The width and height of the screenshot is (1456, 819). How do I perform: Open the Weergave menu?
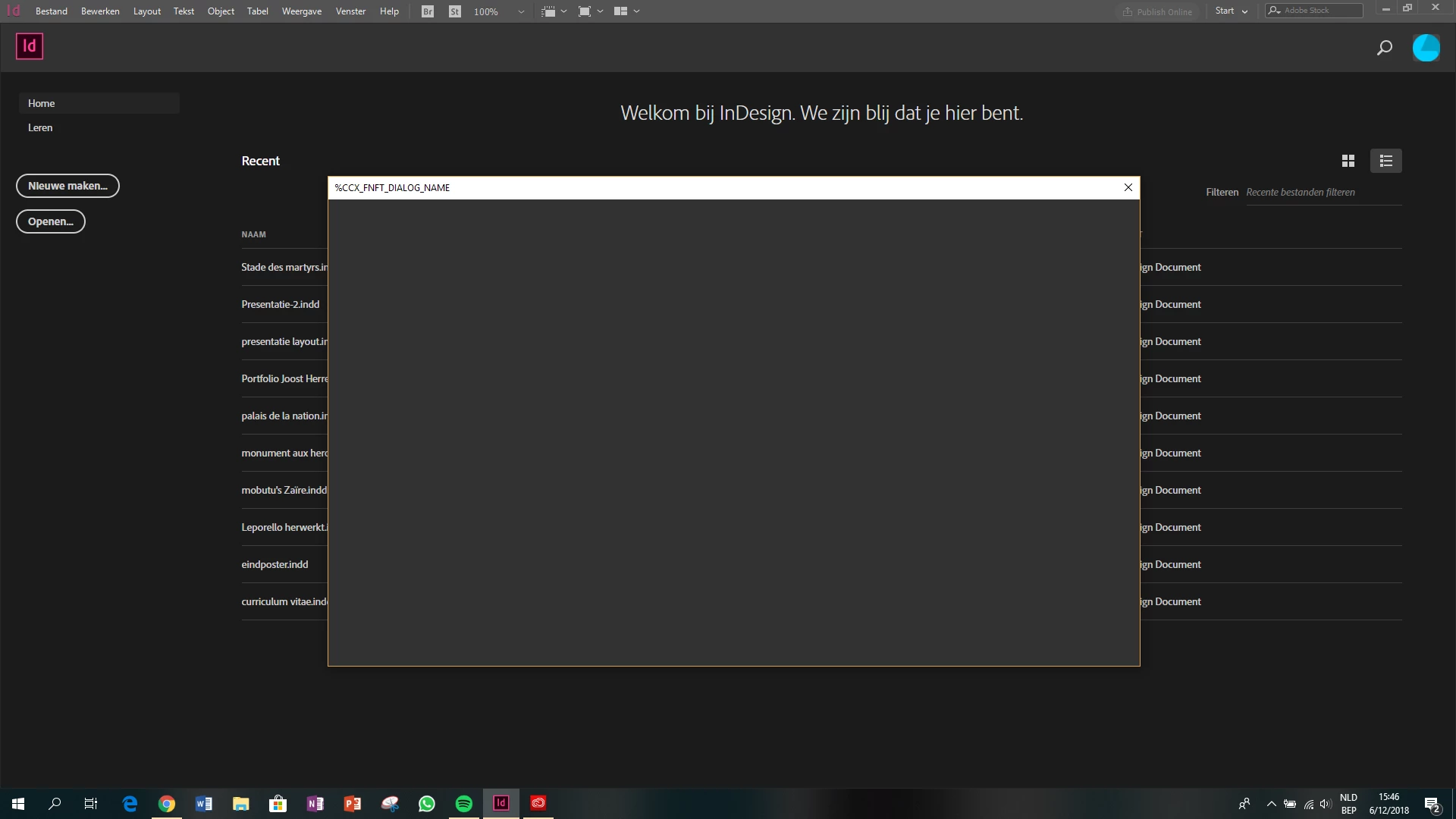tap(301, 11)
